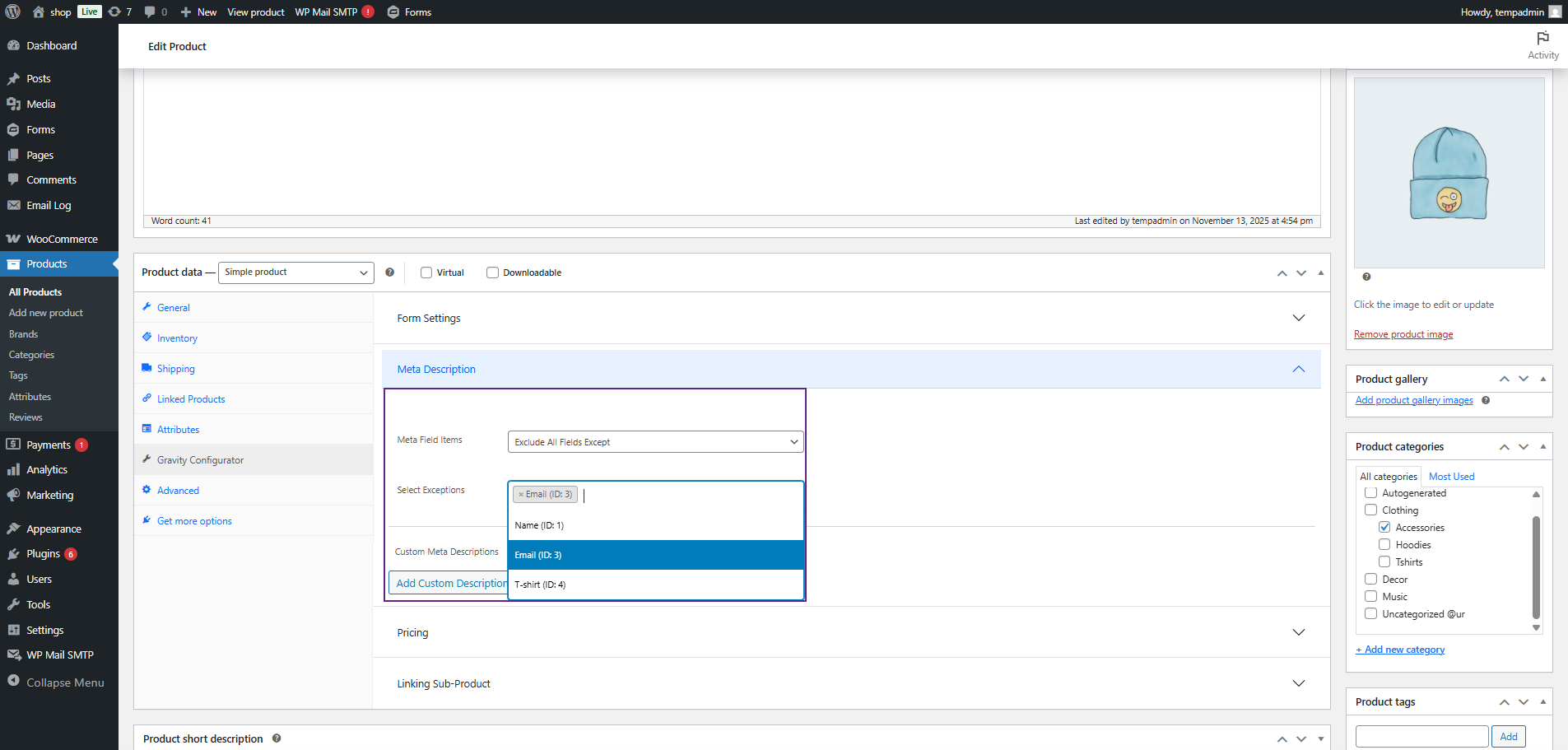This screenshot has height=750, width=1568.
Task: Click the Remove product image link
Action: coord(1403,334)
